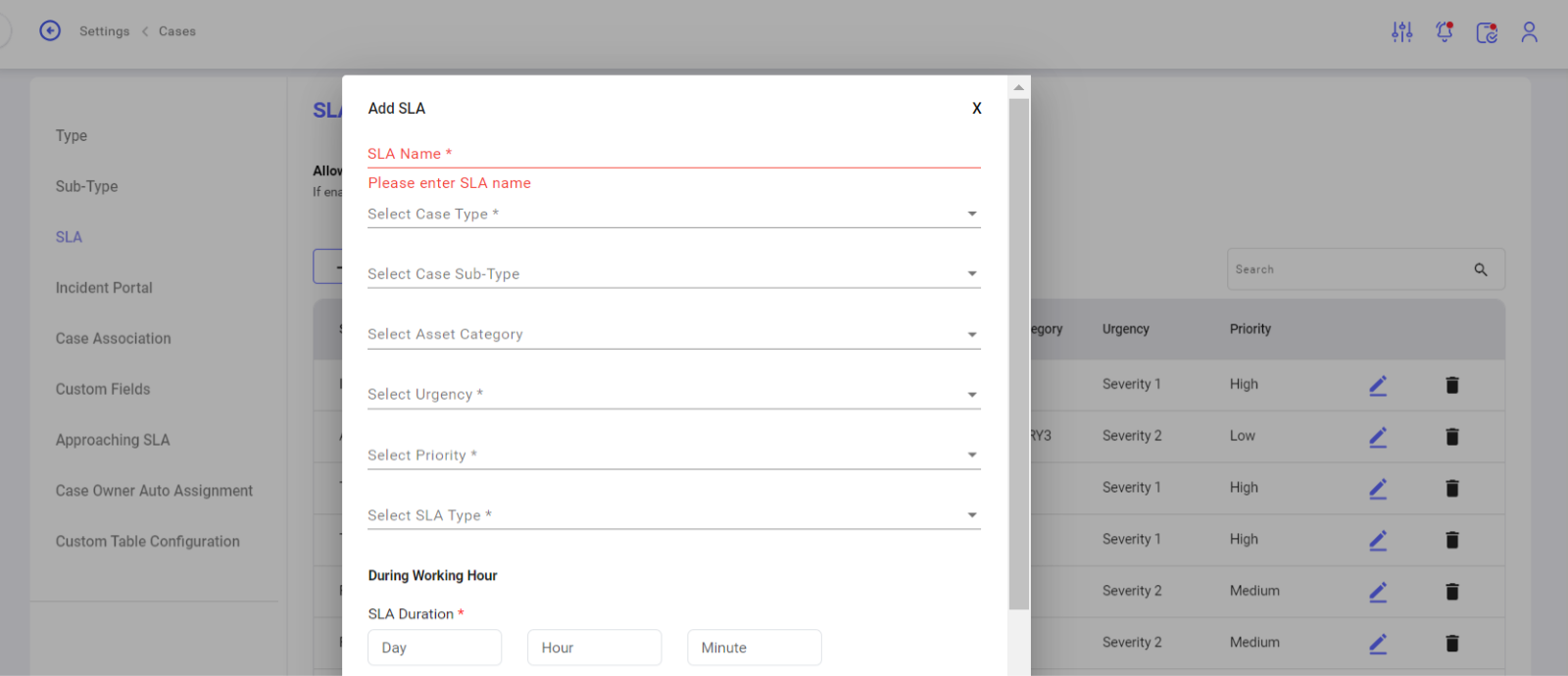Image resolution: width=1568 pixels, height=676 pixels.
Task: Open Custom Table Configuration in sidebar
Action: (147, 541)
